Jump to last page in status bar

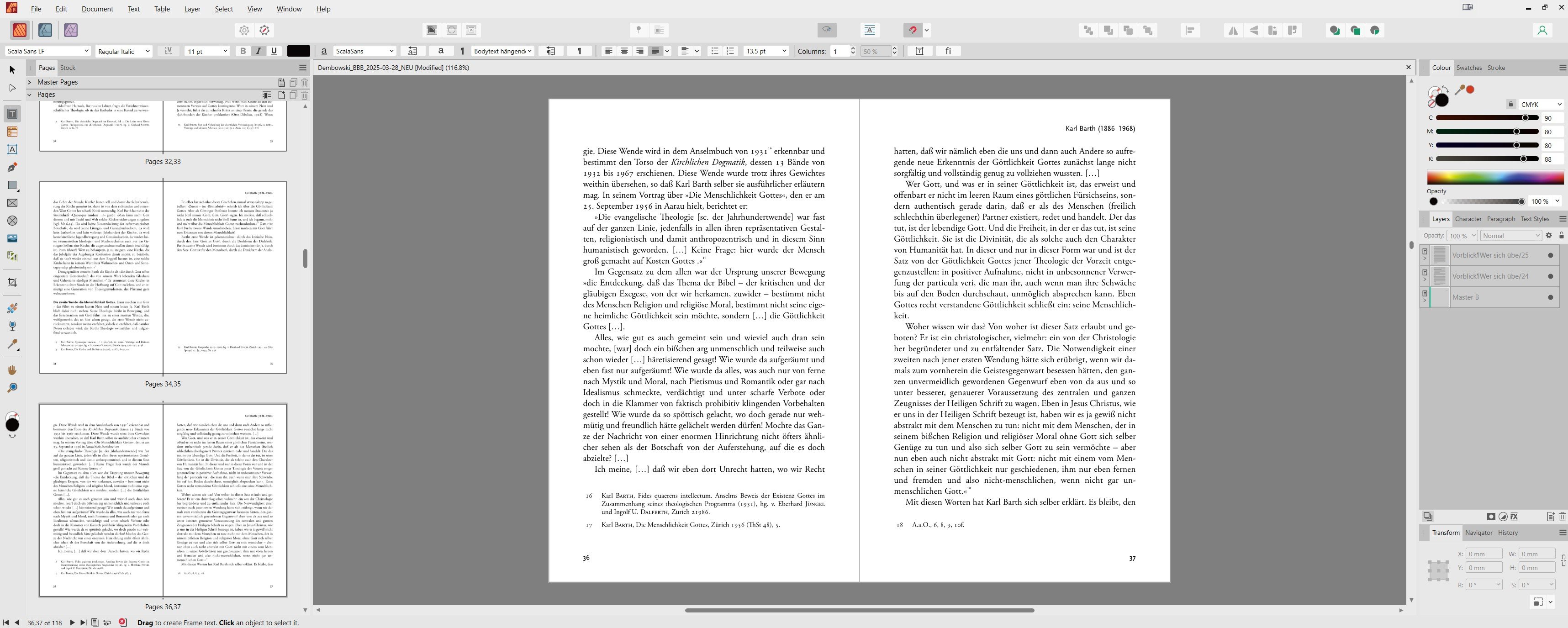click(x=84, y=623)
